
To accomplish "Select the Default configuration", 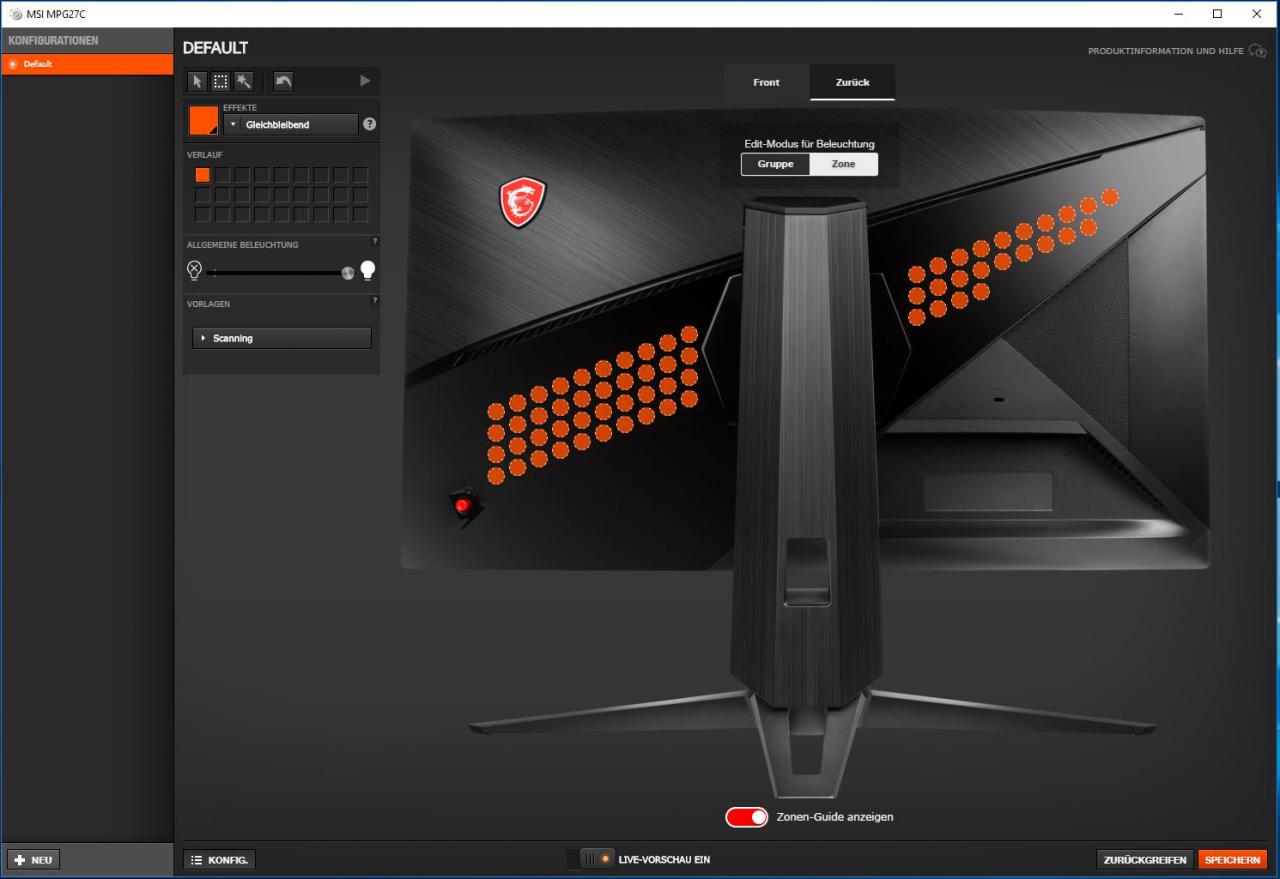I will coord(87,64).
